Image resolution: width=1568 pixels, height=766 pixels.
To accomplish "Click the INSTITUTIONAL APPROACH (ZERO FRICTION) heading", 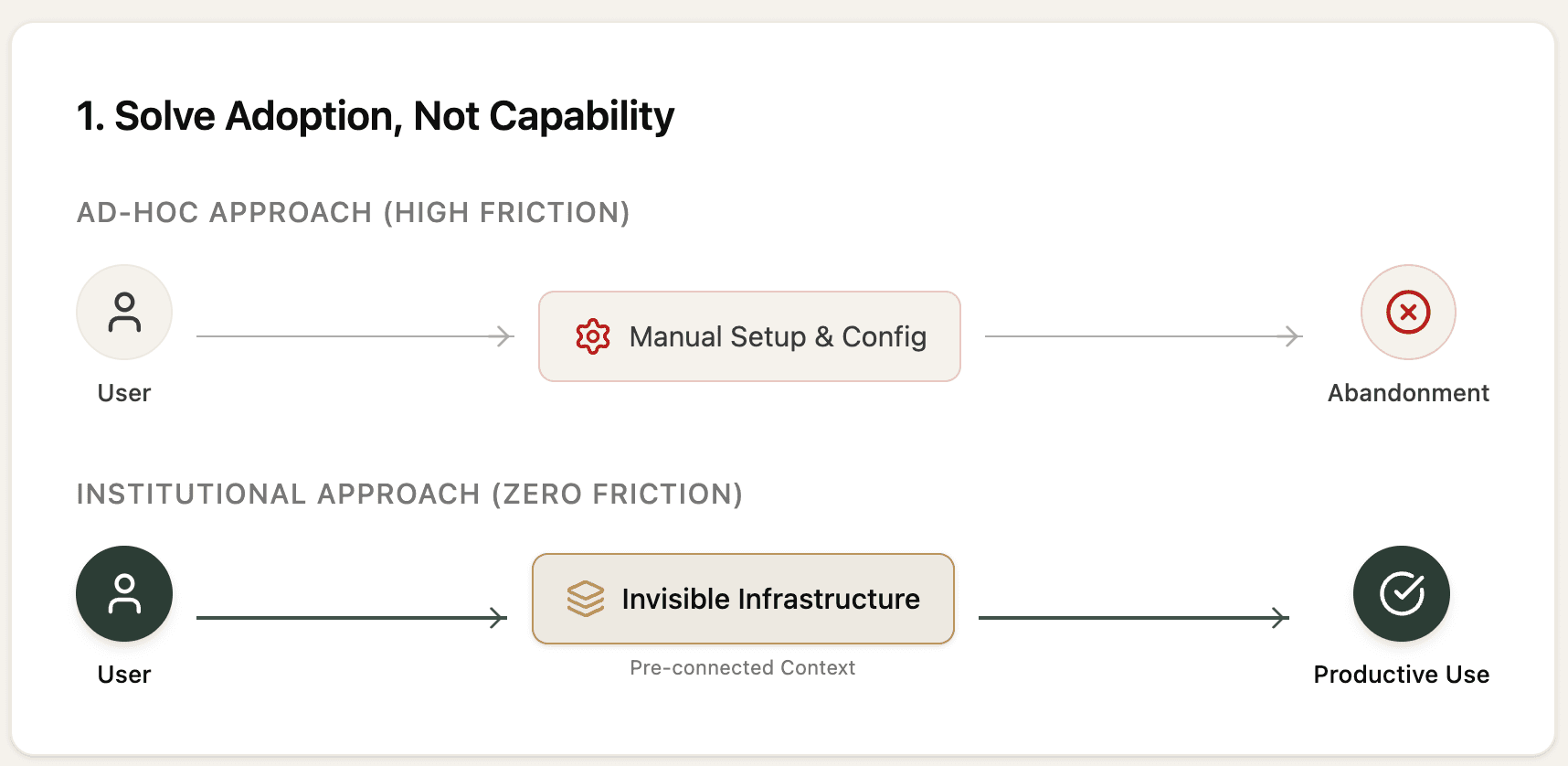I will tap(409, 495).
